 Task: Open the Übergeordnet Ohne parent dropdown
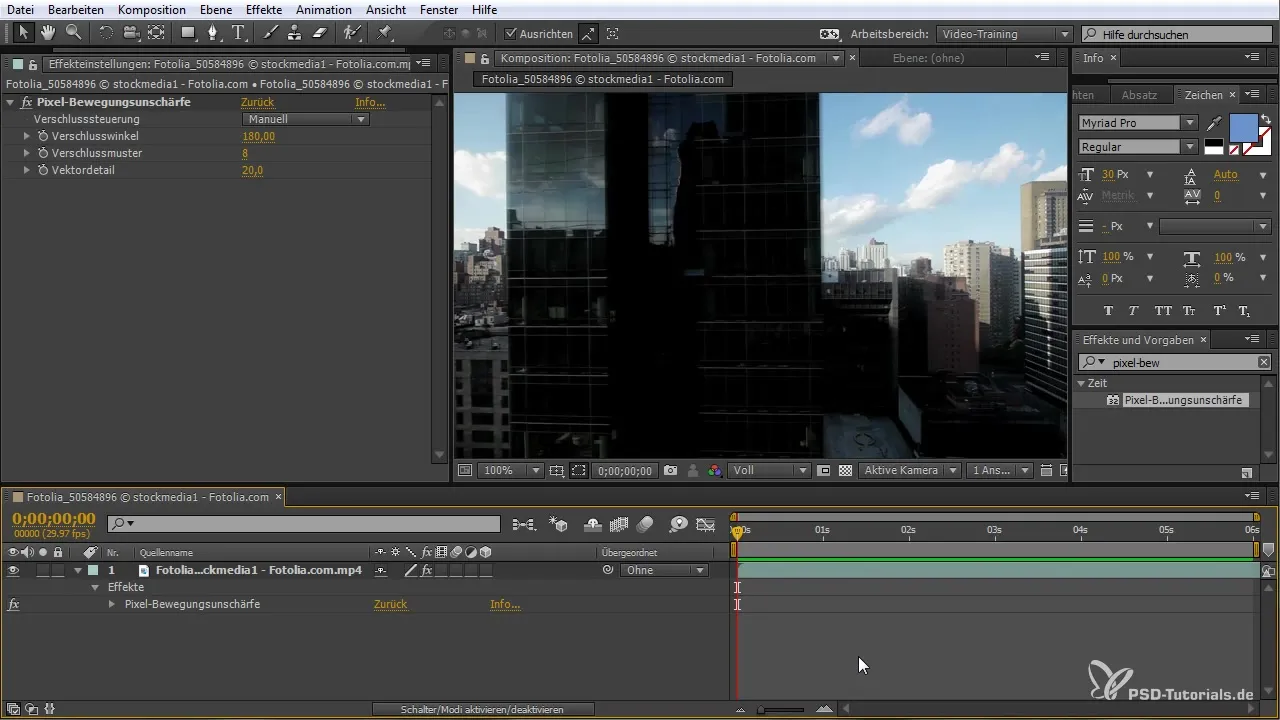pyautogui.click(x=663, y=570)
